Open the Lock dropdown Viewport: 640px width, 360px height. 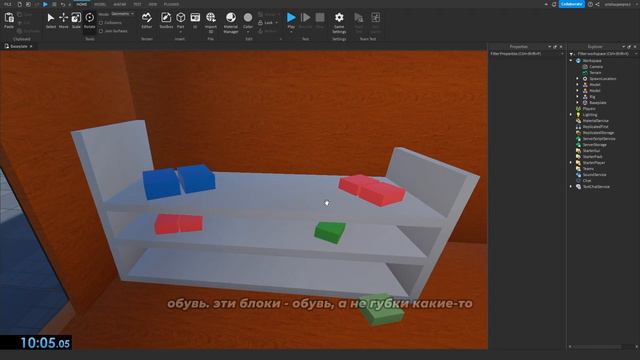pos(277,23)
